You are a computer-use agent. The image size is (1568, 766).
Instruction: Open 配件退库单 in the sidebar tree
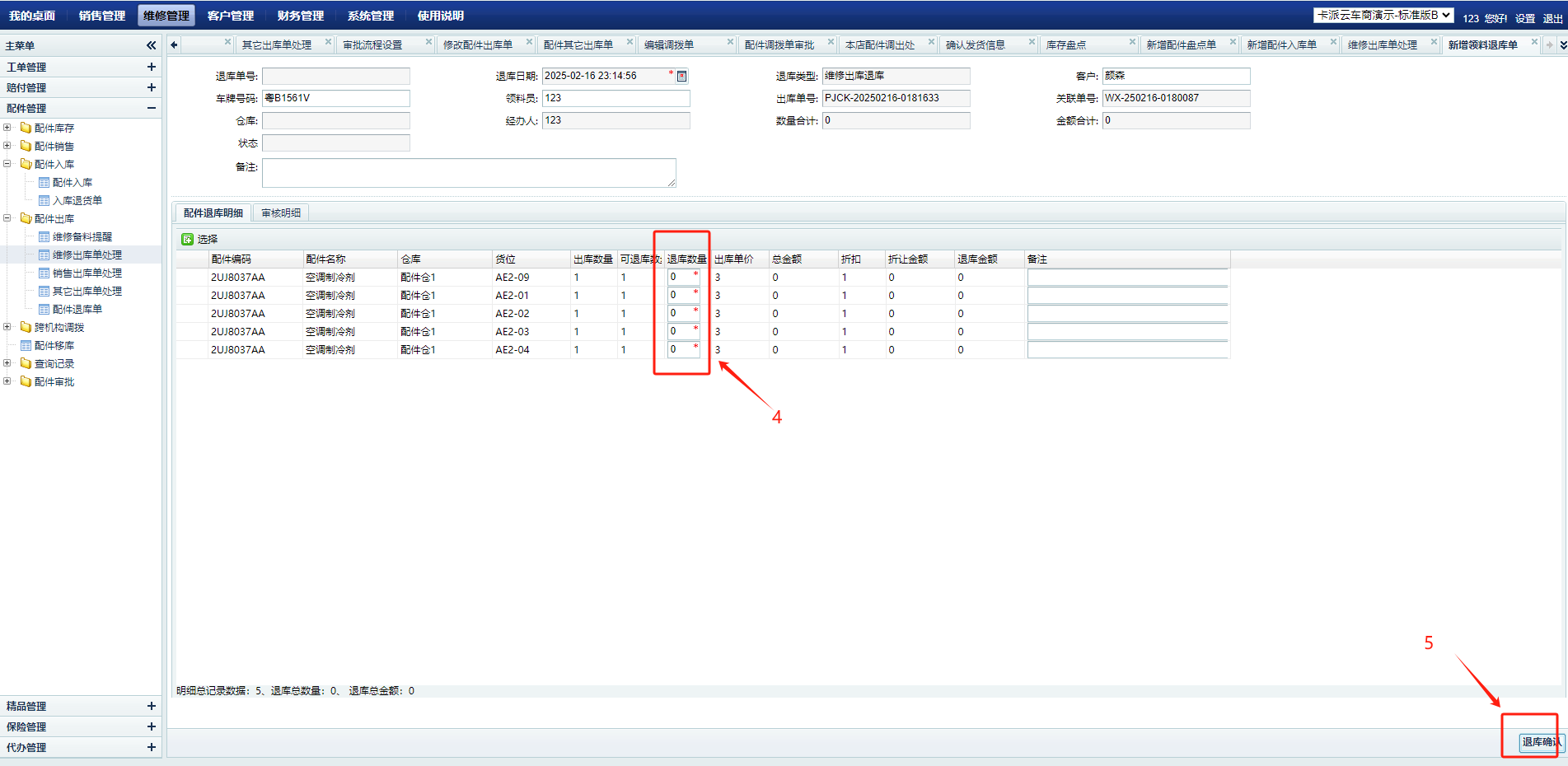click(x=77, y=310)
